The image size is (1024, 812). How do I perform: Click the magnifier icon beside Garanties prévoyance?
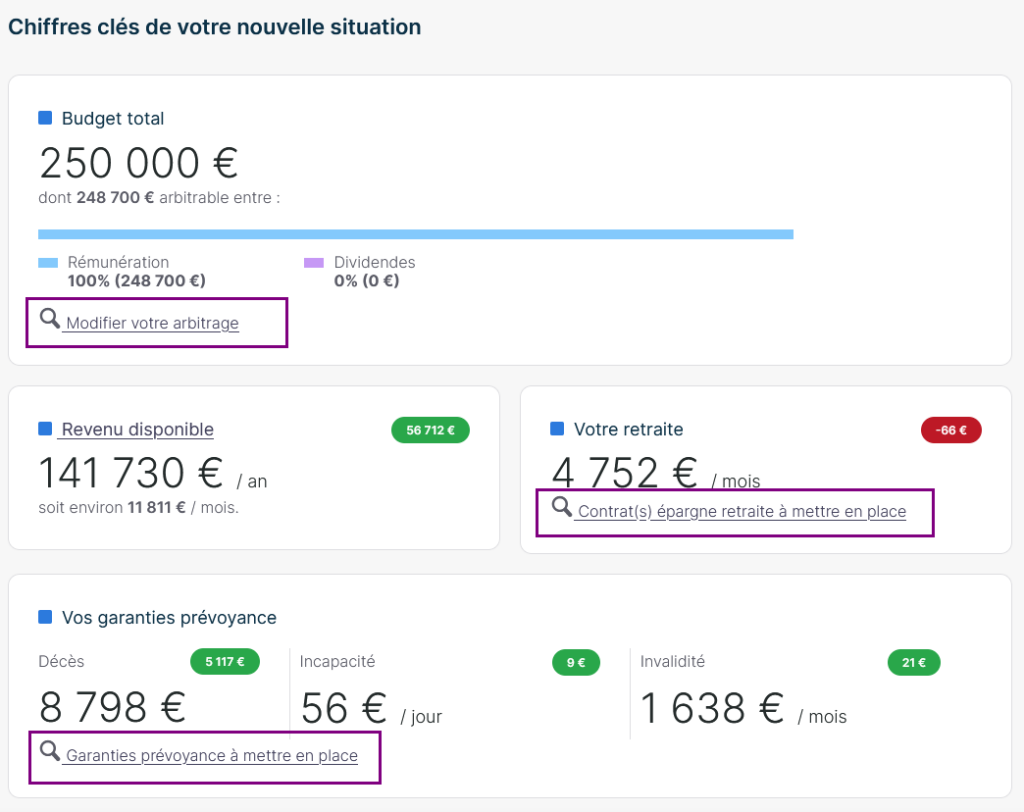pos(50,751)
